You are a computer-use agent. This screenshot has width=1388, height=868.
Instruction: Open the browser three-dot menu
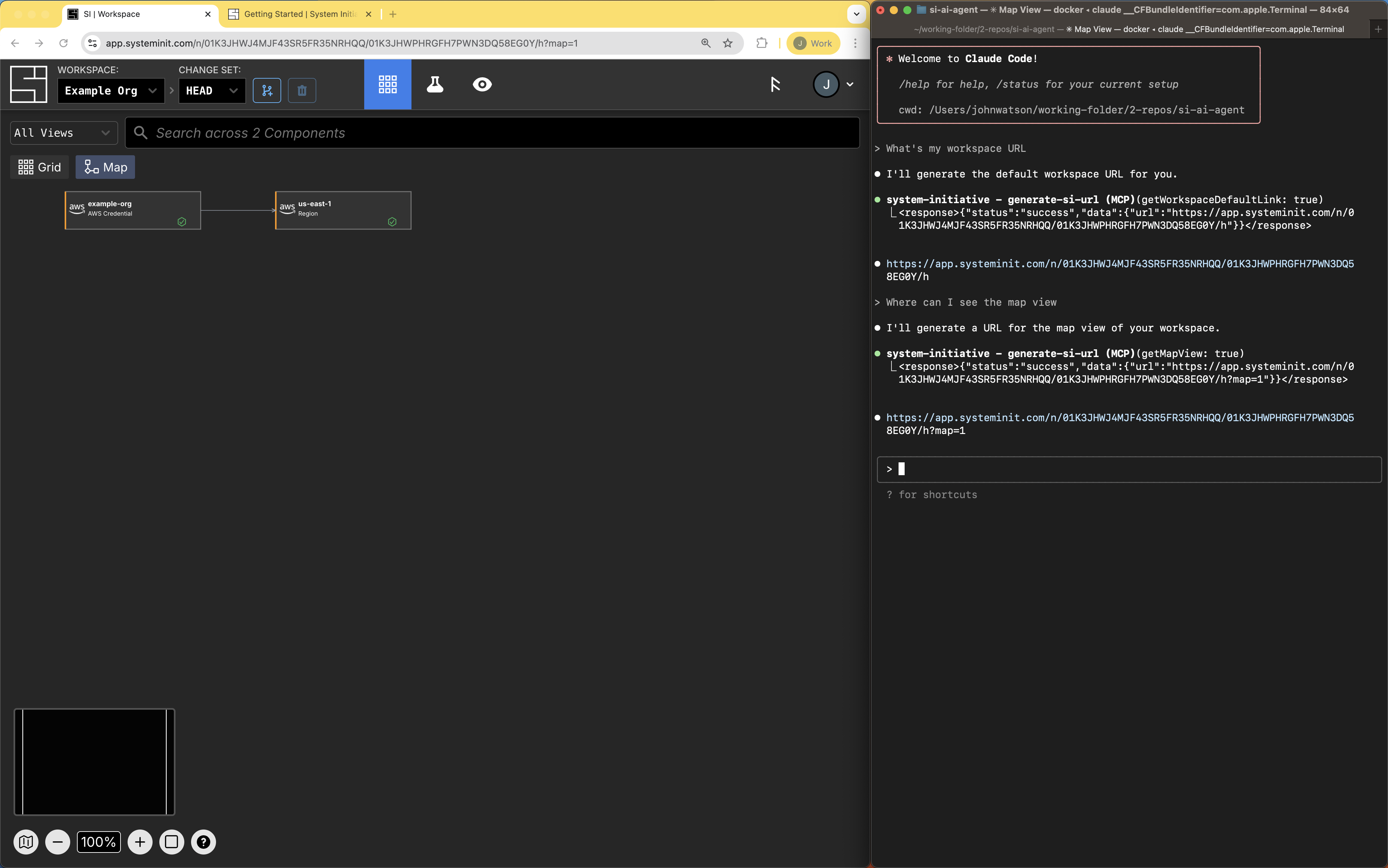(x=855, y=43)
